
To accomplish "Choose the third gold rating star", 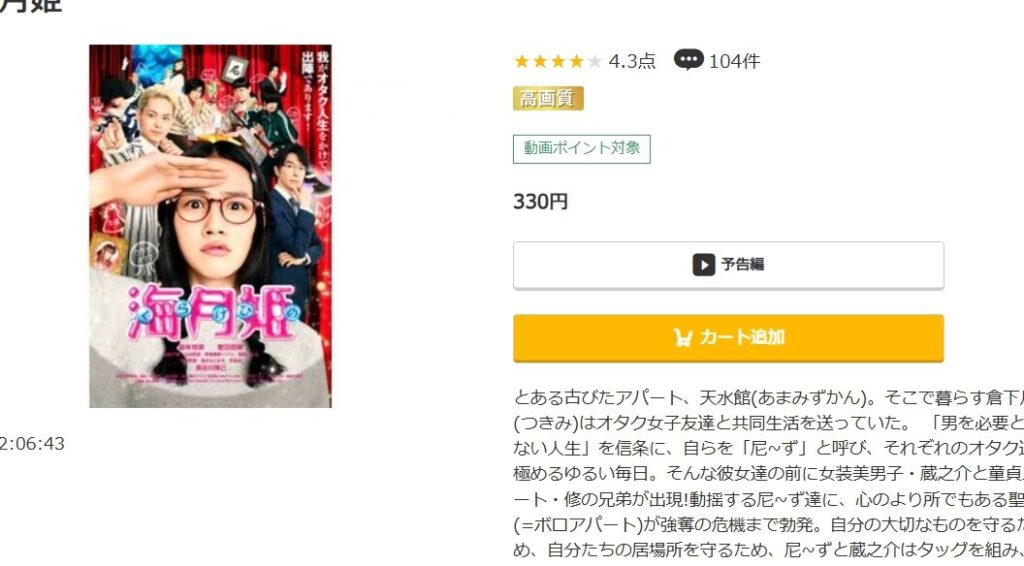I will (558, 61).
